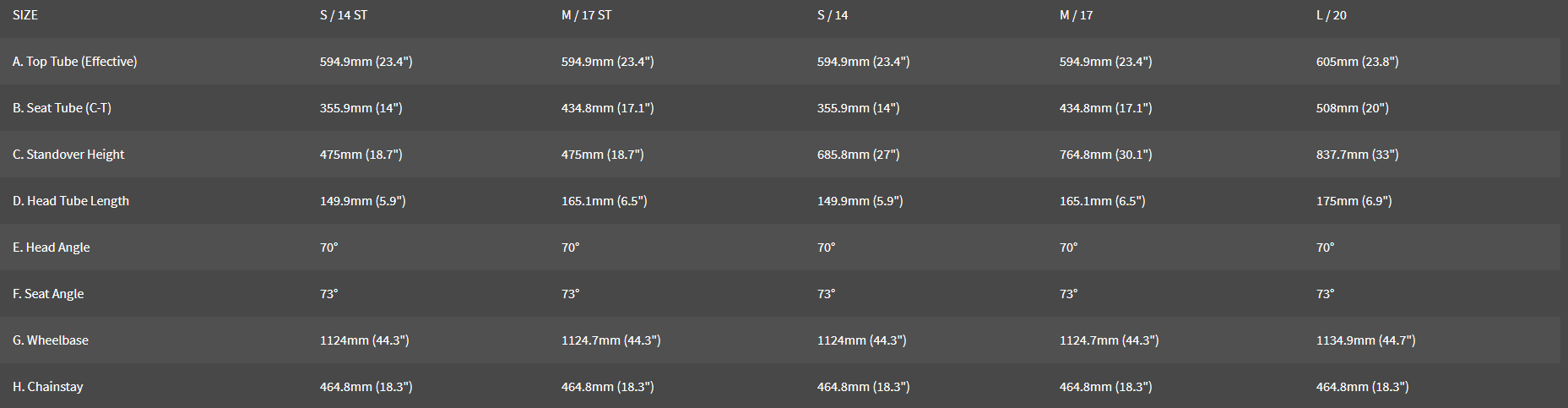Select the 764.8mm (30.1") standover height value
This screenshot has height=408, width=1568.
tap(1105, 155)
